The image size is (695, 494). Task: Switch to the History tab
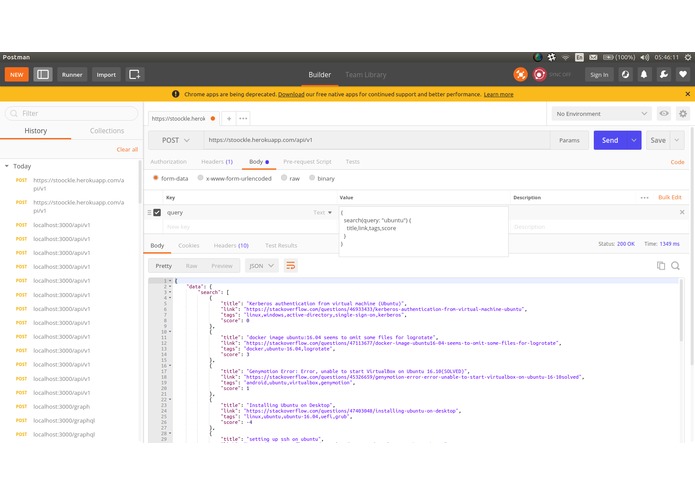click(35, 131)
